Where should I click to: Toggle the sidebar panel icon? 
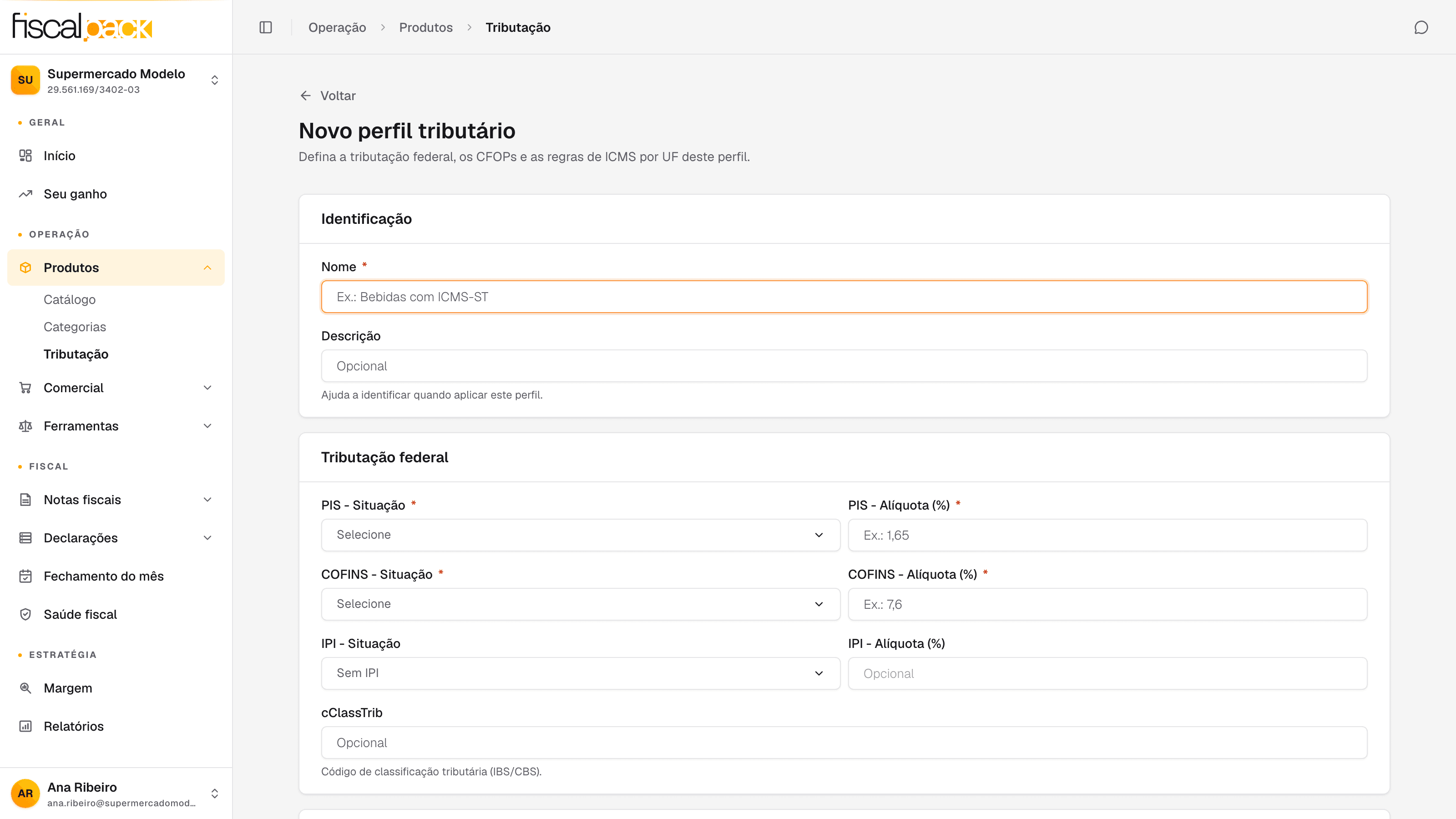(x=266, y=27)
